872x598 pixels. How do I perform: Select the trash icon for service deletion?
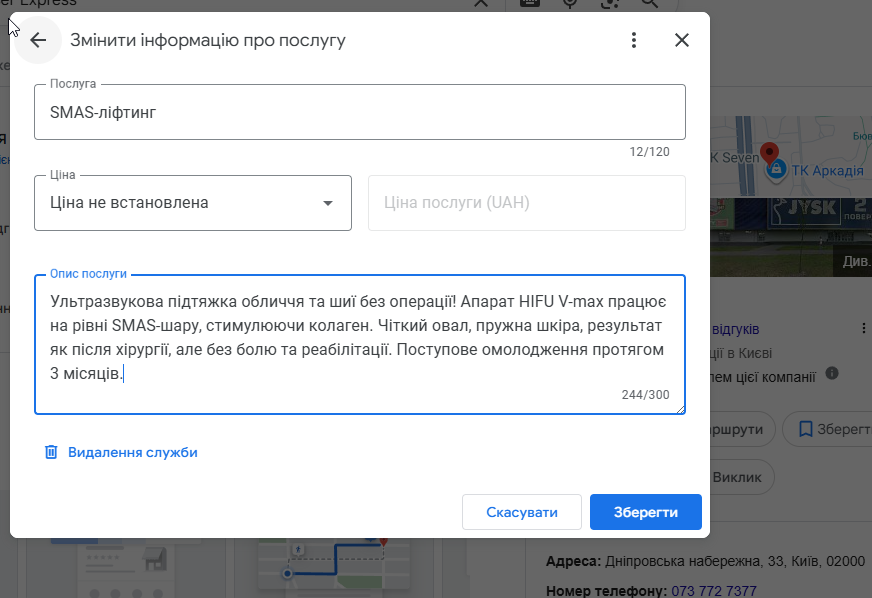click(51, 452)
